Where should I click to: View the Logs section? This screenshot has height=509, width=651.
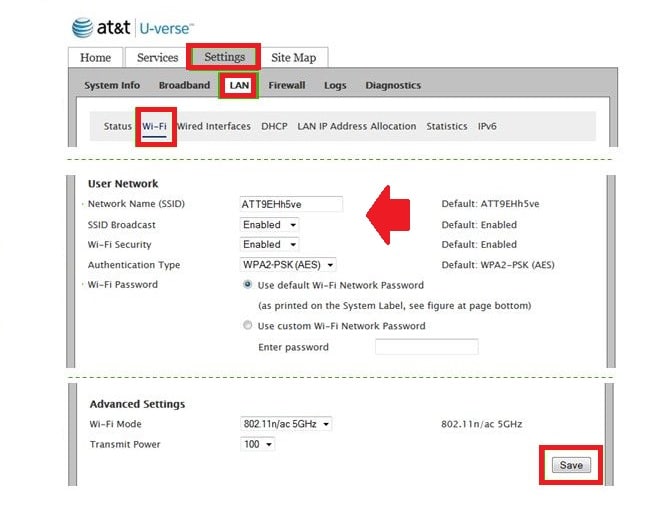coord(335,86)
